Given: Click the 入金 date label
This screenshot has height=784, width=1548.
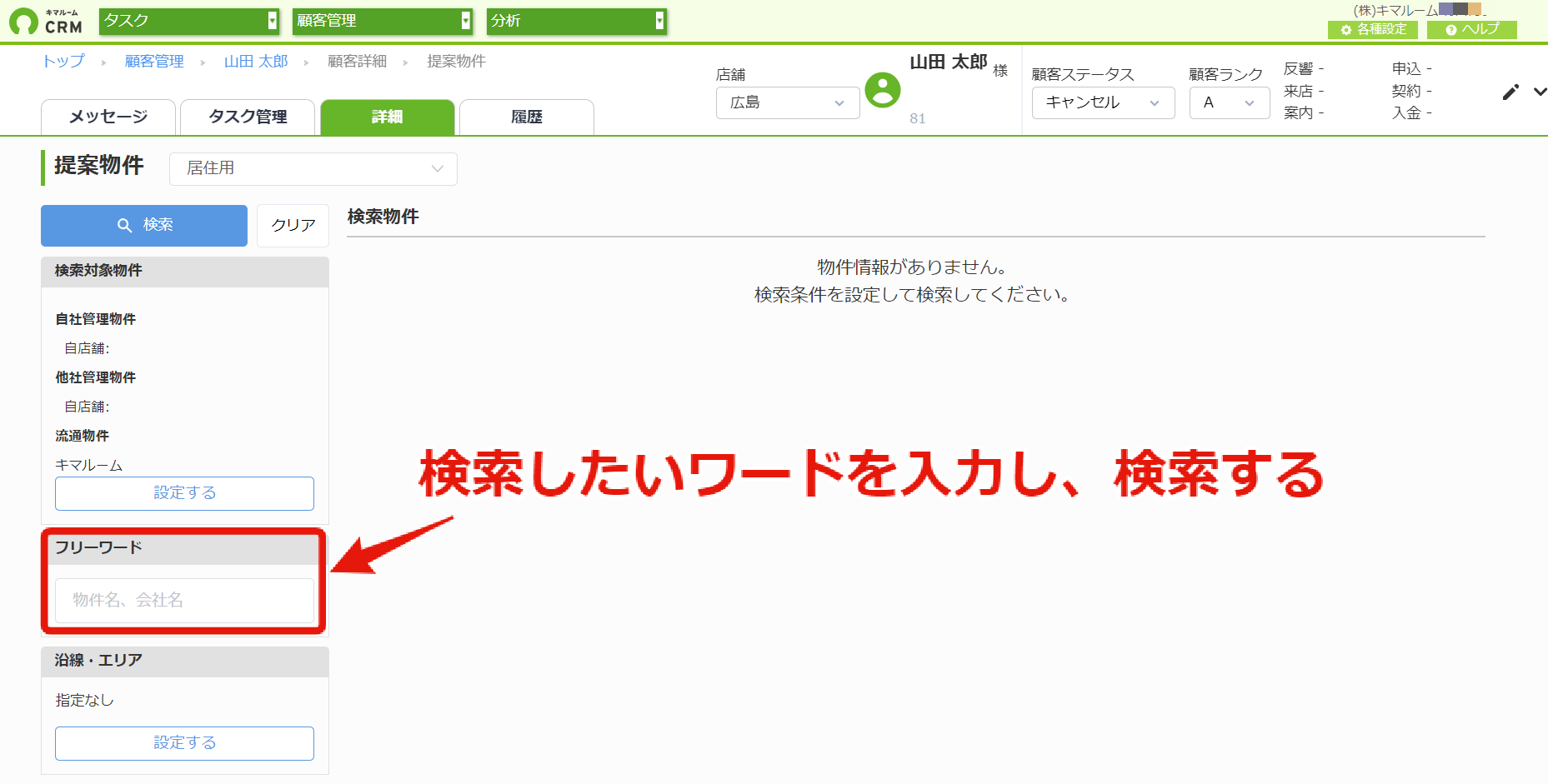Looking at the screenshot, I should (1406, 112).
